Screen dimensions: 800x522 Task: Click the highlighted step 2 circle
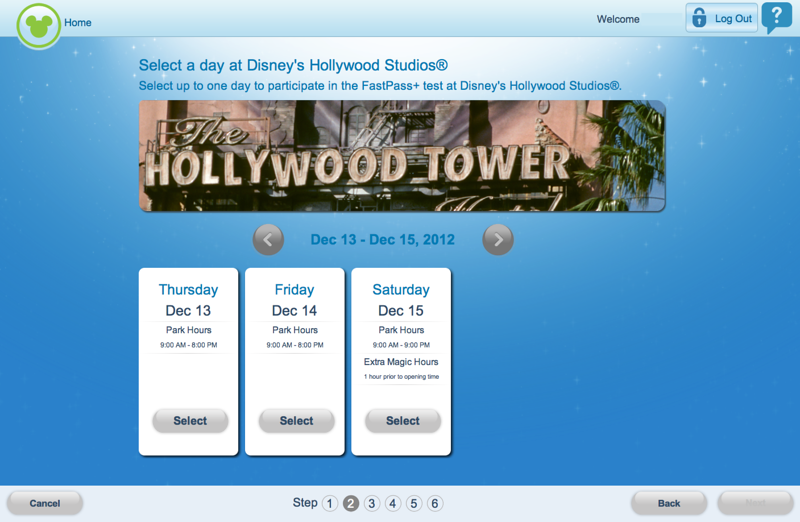tap(351, 503)
